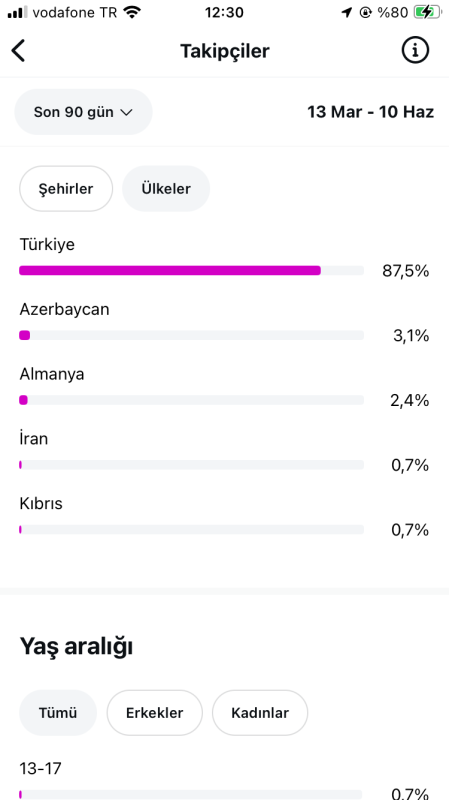
Task: Open the info icon in header
Action: pos(415,51)
